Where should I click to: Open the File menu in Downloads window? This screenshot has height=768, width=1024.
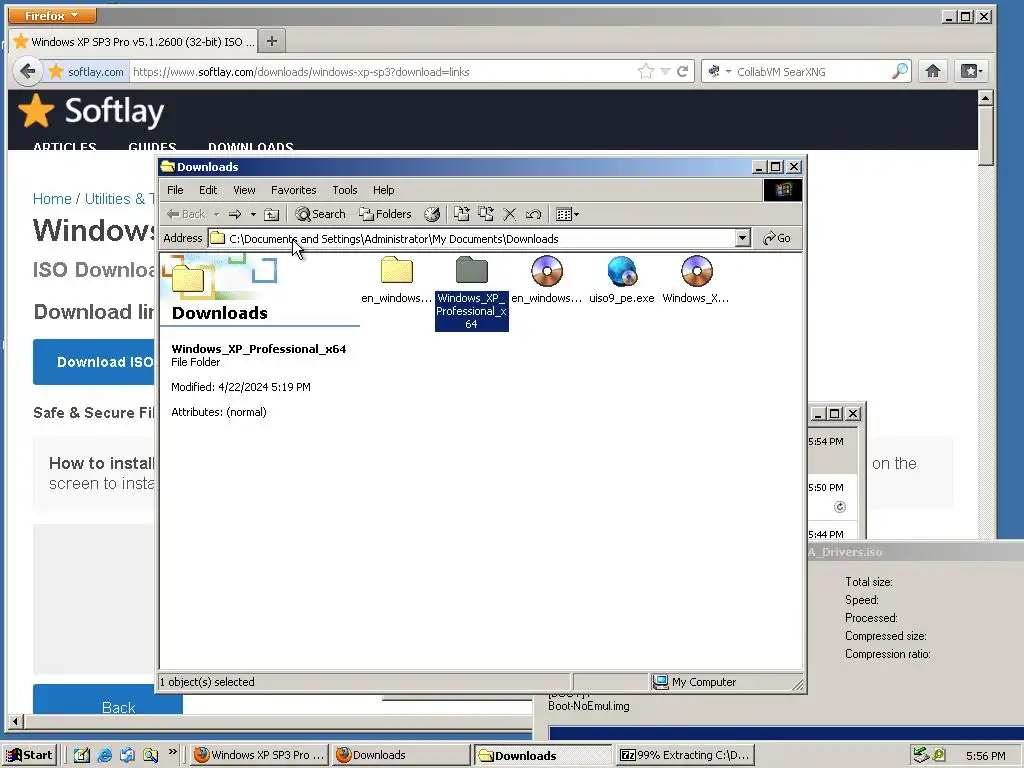coord(175,190)
